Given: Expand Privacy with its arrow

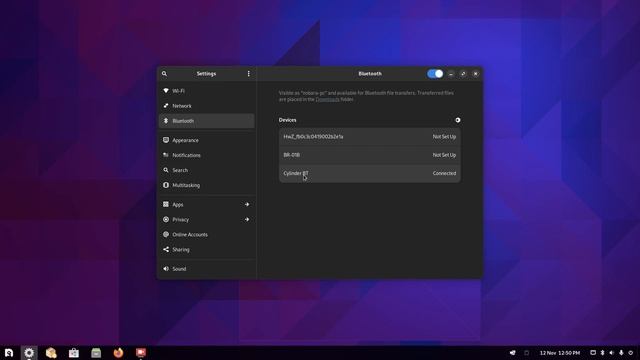Looking at the screenshot, I should pos(247,220).
